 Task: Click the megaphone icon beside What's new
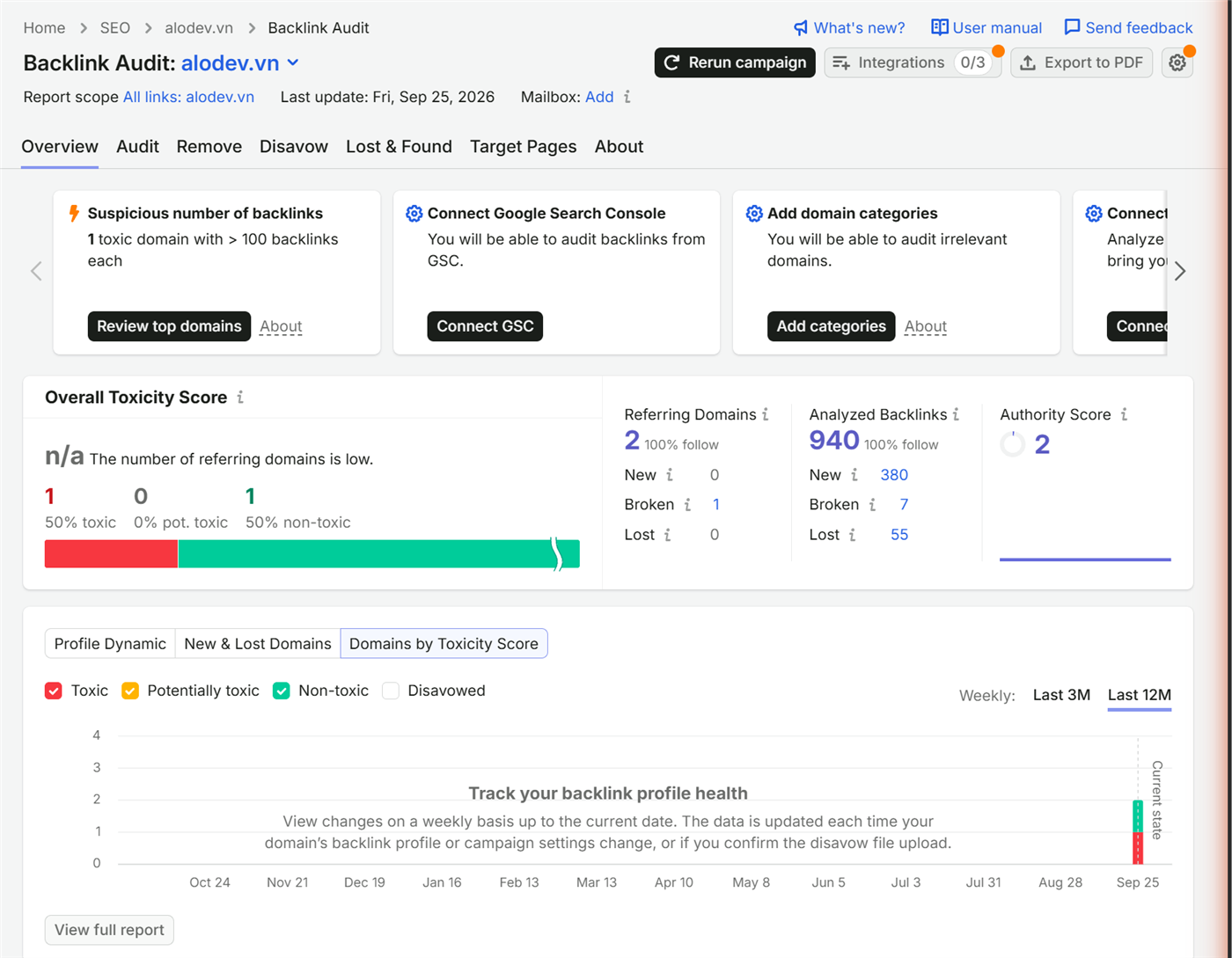pyautogui.click(x=800, y=28)
